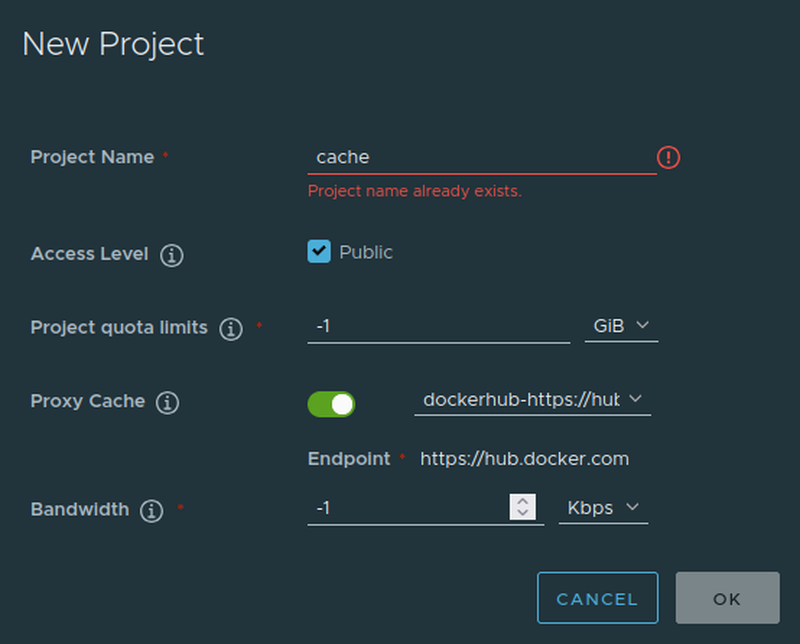800x644 pixels.
Task: Increase bandwidth with the stepper up arrow
Action: [x=522, y=501]
